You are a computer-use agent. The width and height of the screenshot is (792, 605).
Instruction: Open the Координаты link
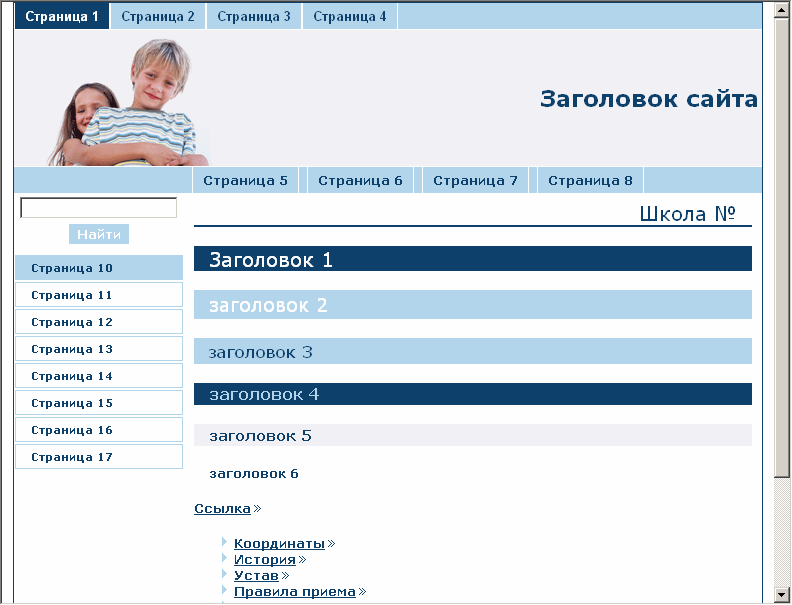coord(279,544)
